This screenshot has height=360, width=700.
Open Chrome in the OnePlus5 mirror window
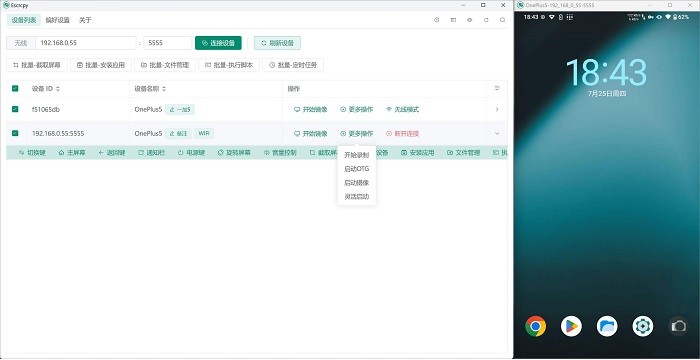coord(536,326)
